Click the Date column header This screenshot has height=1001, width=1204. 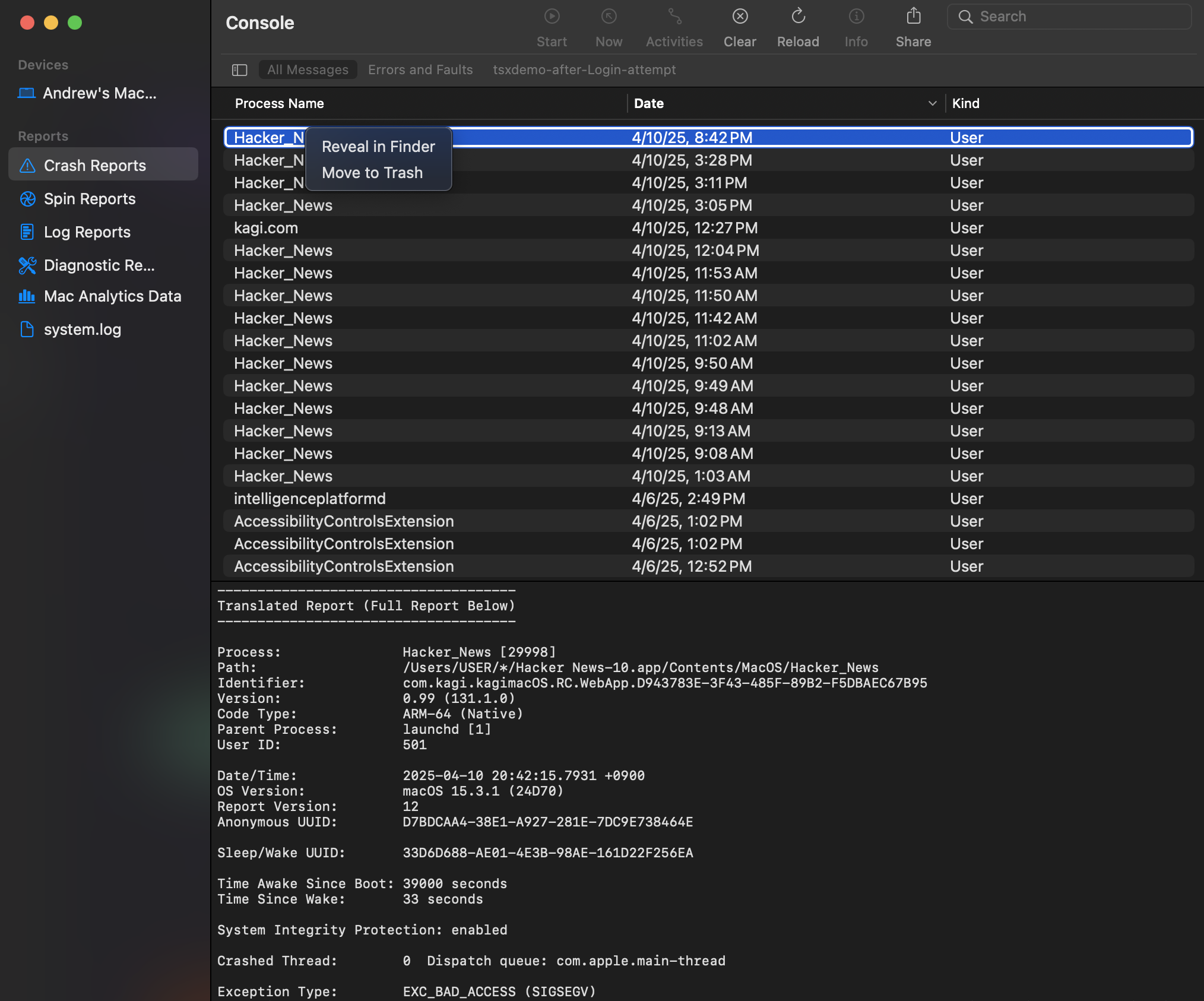649,103
